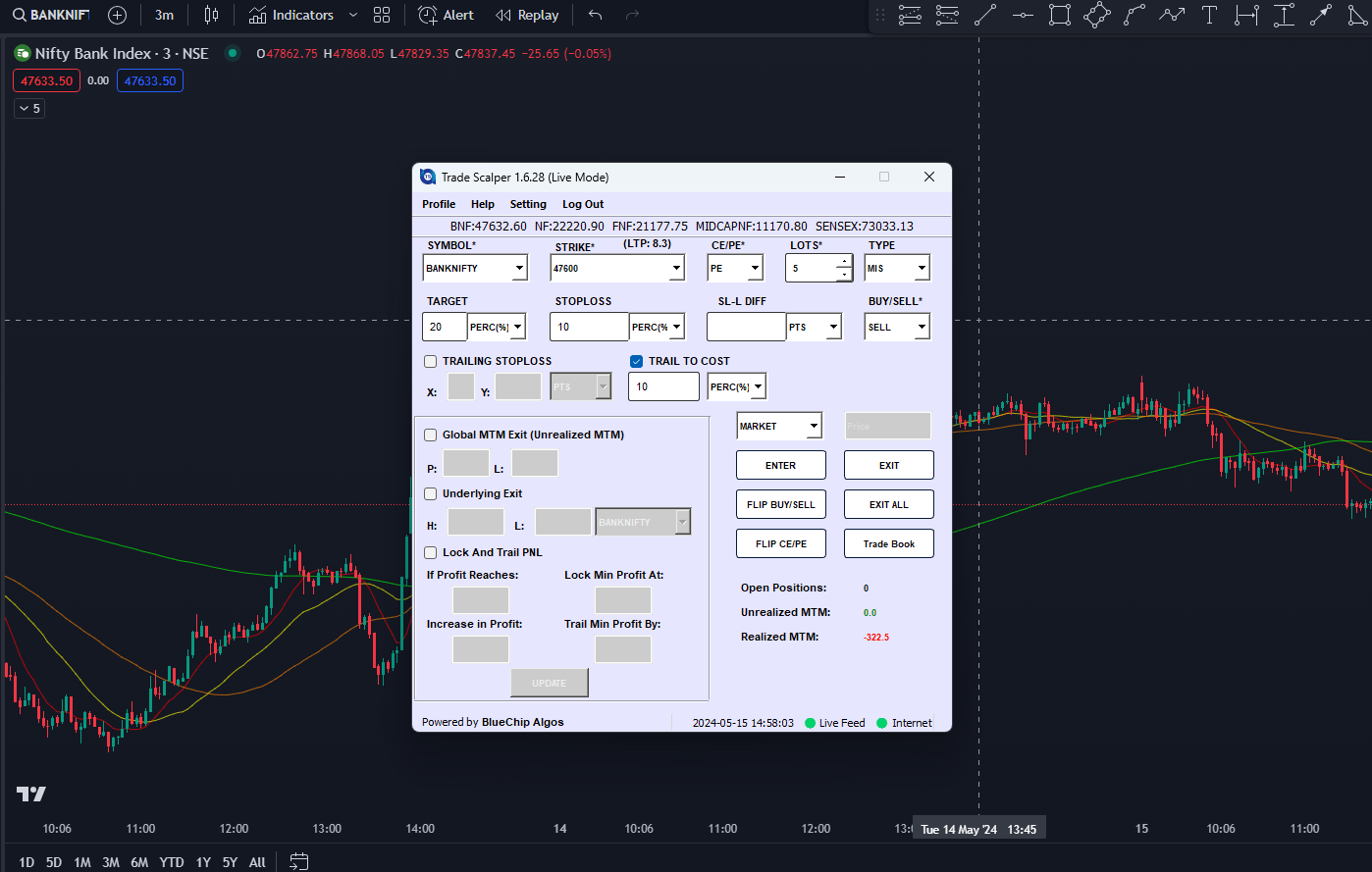The image size is (1372, 872).
Task: Open the SYMBOL dropdown showing BANKNIFTY
Action: [x=475, y=268]
